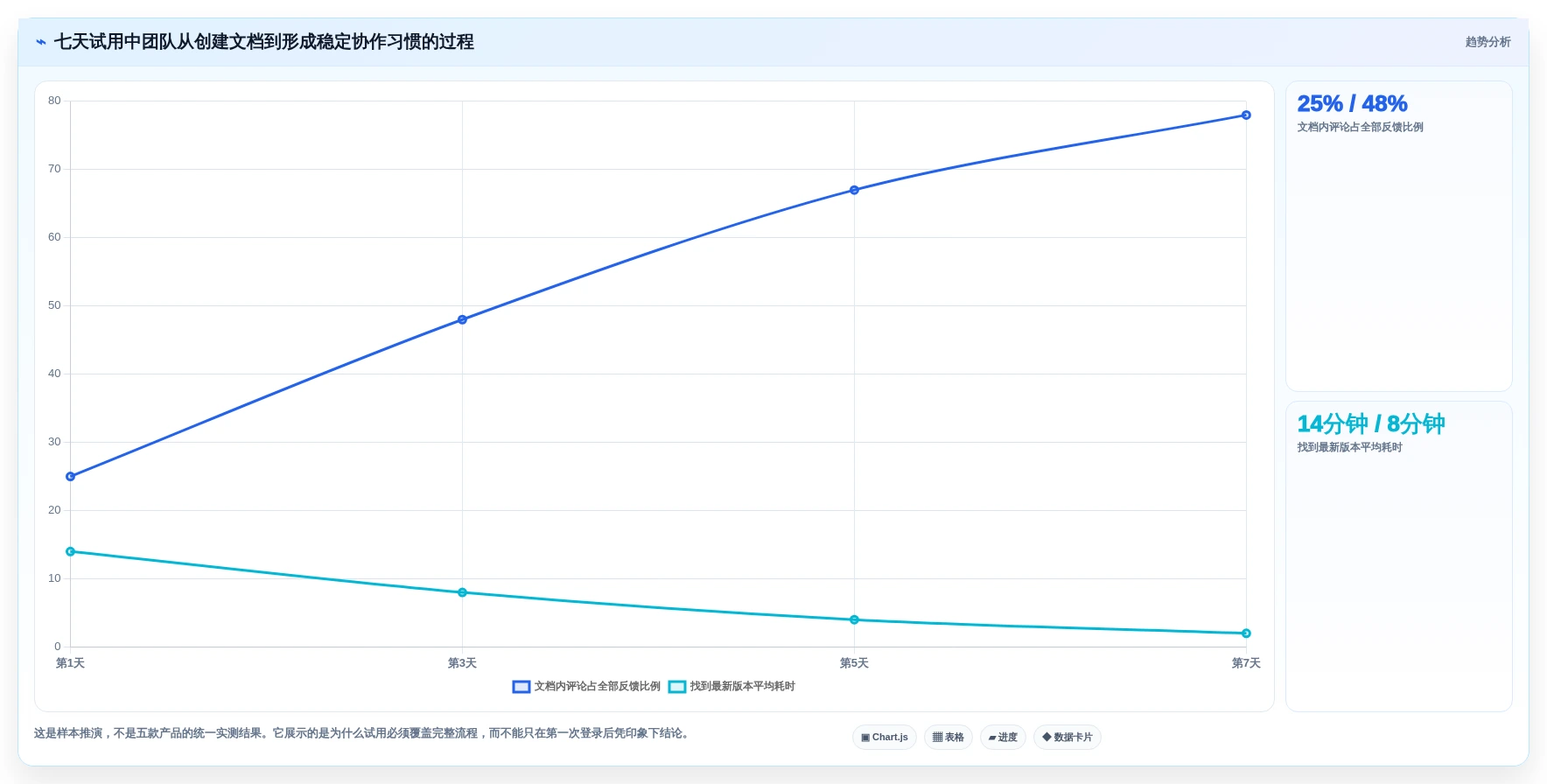Viewport: 1547px width, 784px height.
Task: Click the footnote starting 这是样本推演
Action: 363,733
